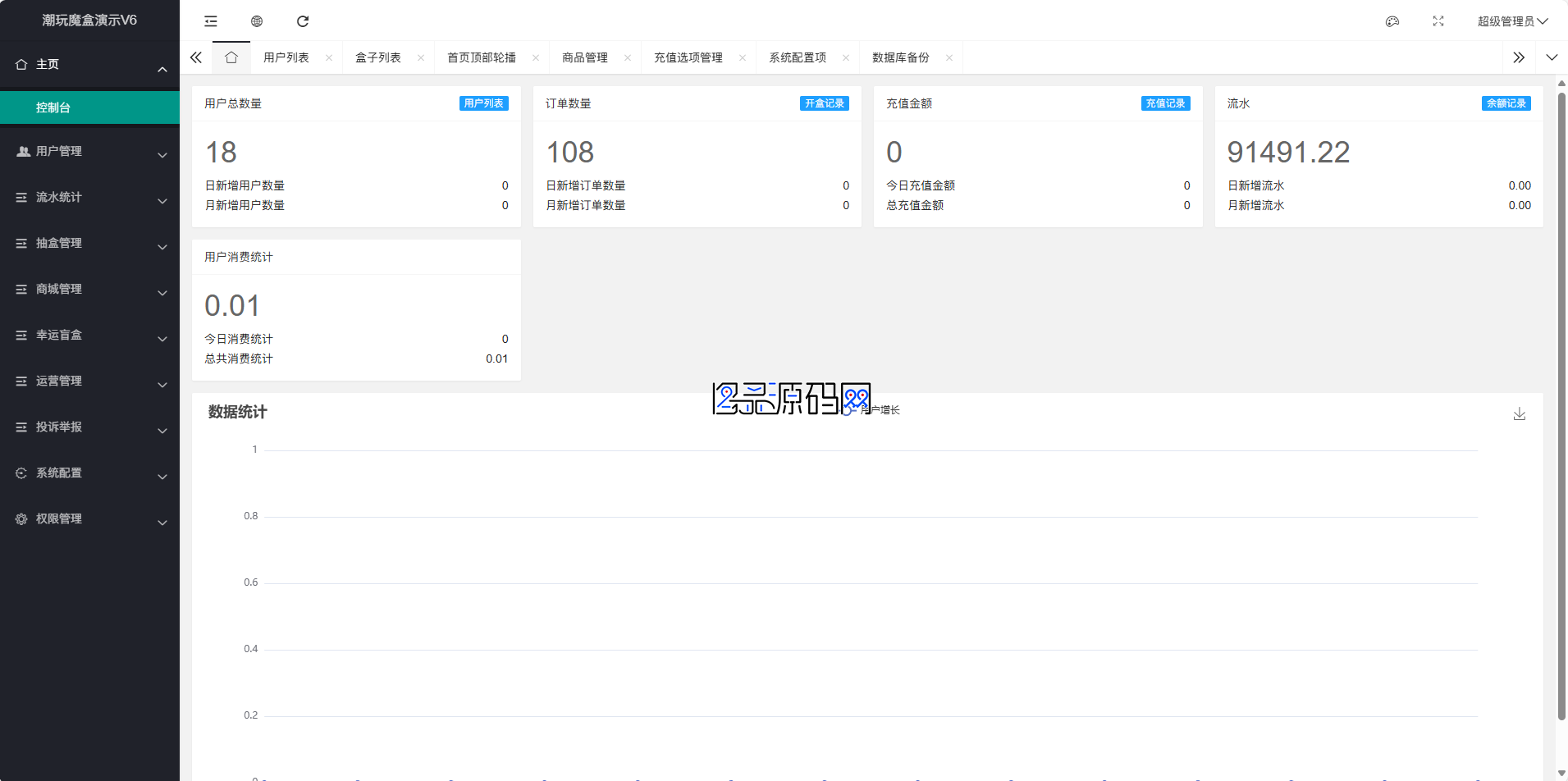Viewport: 1568px width, 781px height.
Task: Close the 系统配置项 tab
Action: 846,57
